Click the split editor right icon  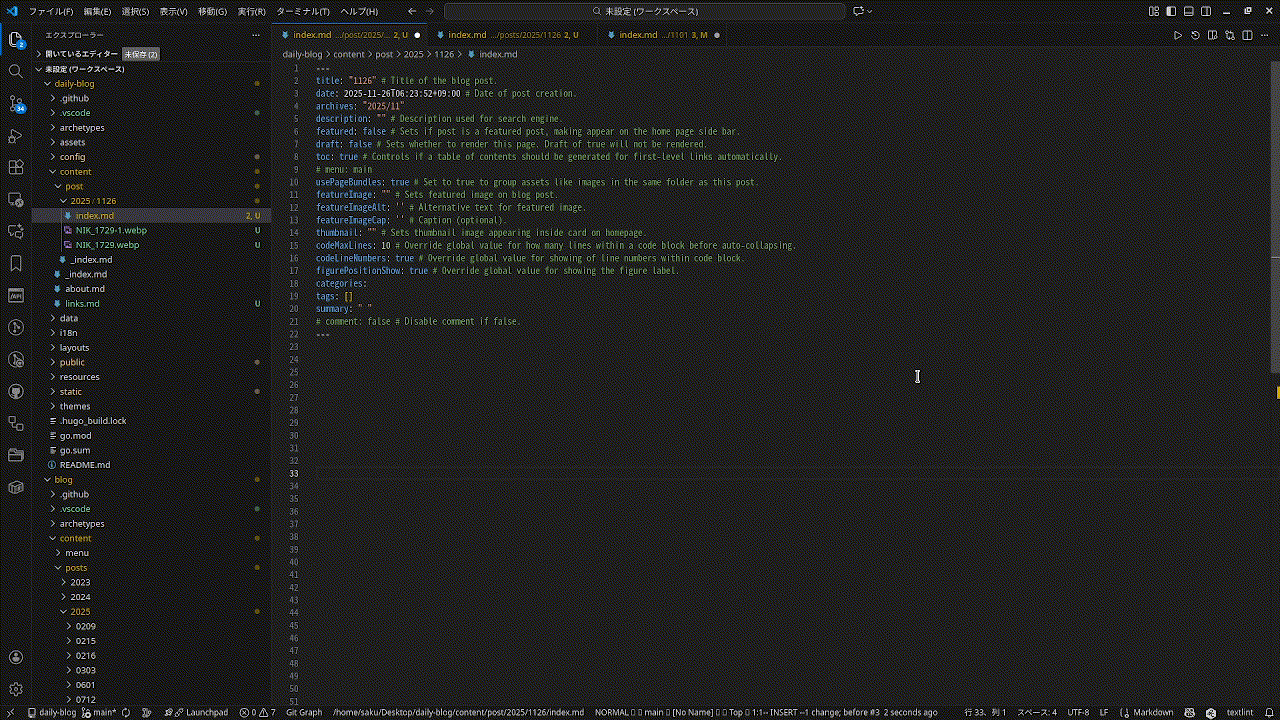pyautogui.click(x=1246, y=35)
